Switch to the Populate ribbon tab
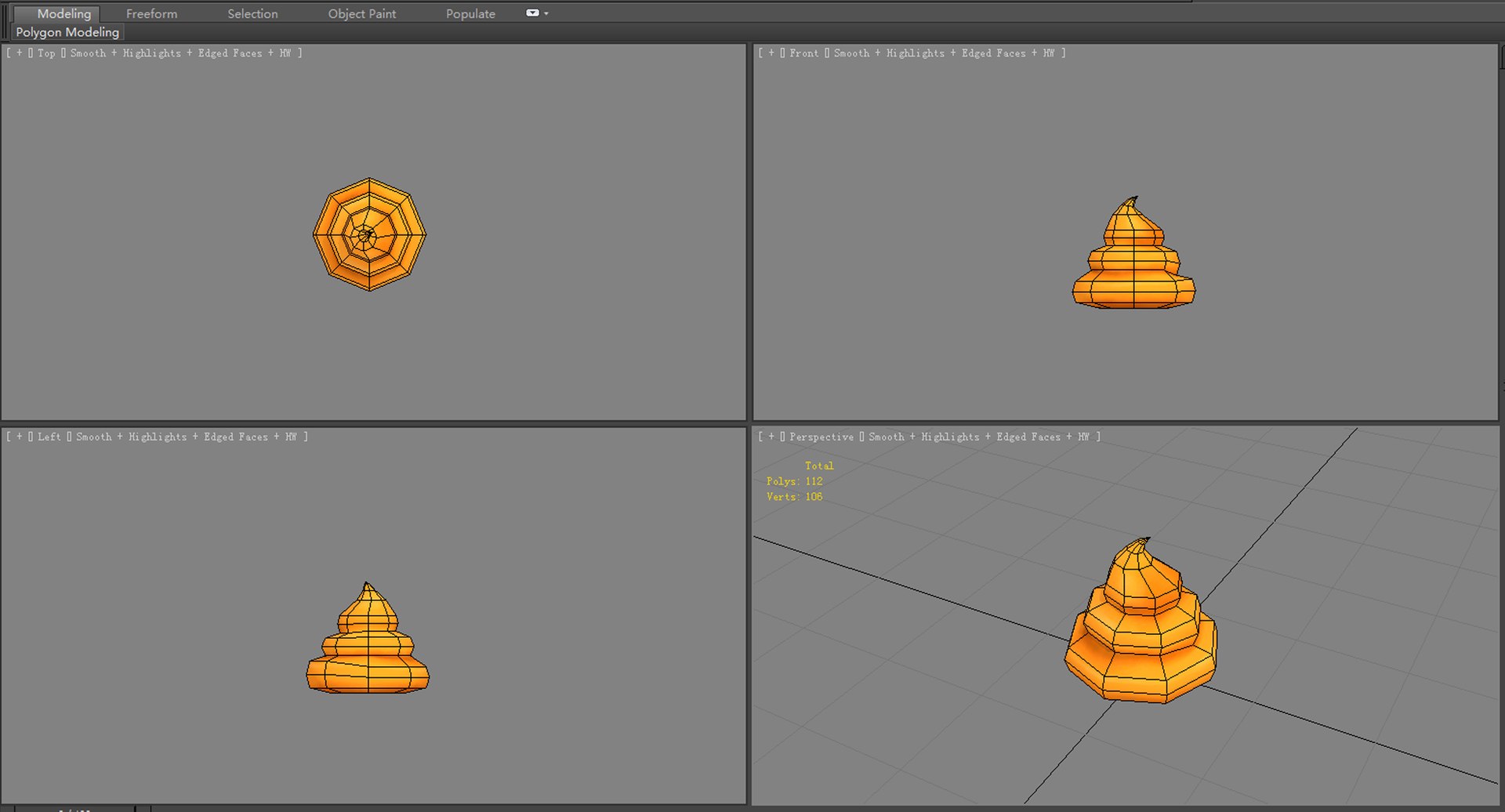Image resolution: width=1505 pixels, height=812 pixels. click(x=470, y=13)
